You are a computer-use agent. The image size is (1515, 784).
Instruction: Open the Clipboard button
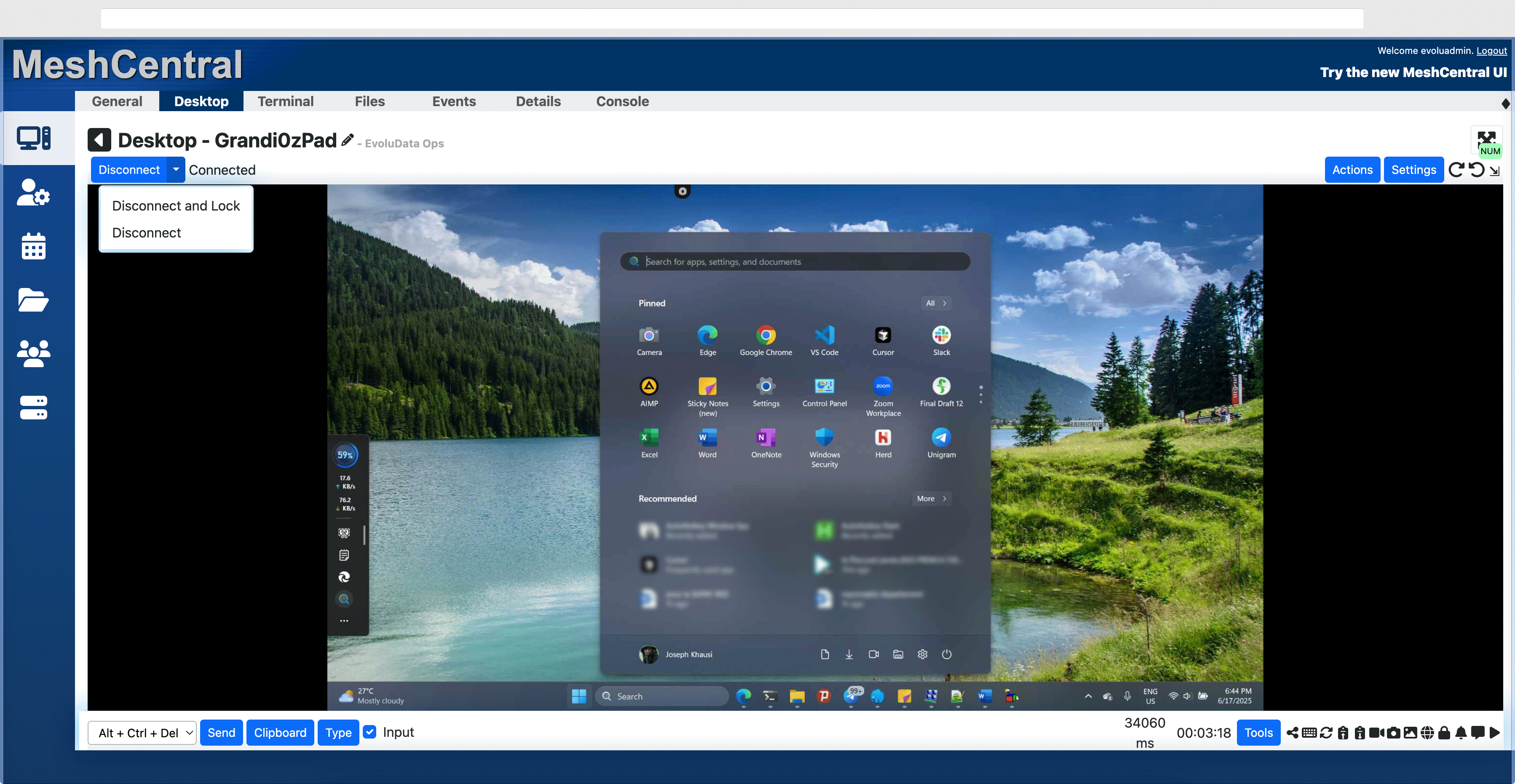point(280,733)
